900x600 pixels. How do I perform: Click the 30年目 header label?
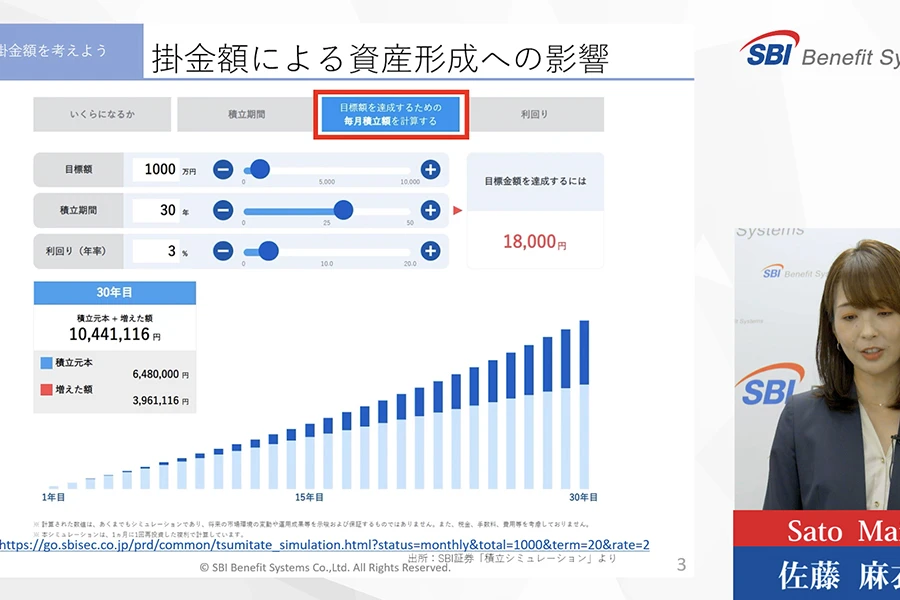(115, 292)
